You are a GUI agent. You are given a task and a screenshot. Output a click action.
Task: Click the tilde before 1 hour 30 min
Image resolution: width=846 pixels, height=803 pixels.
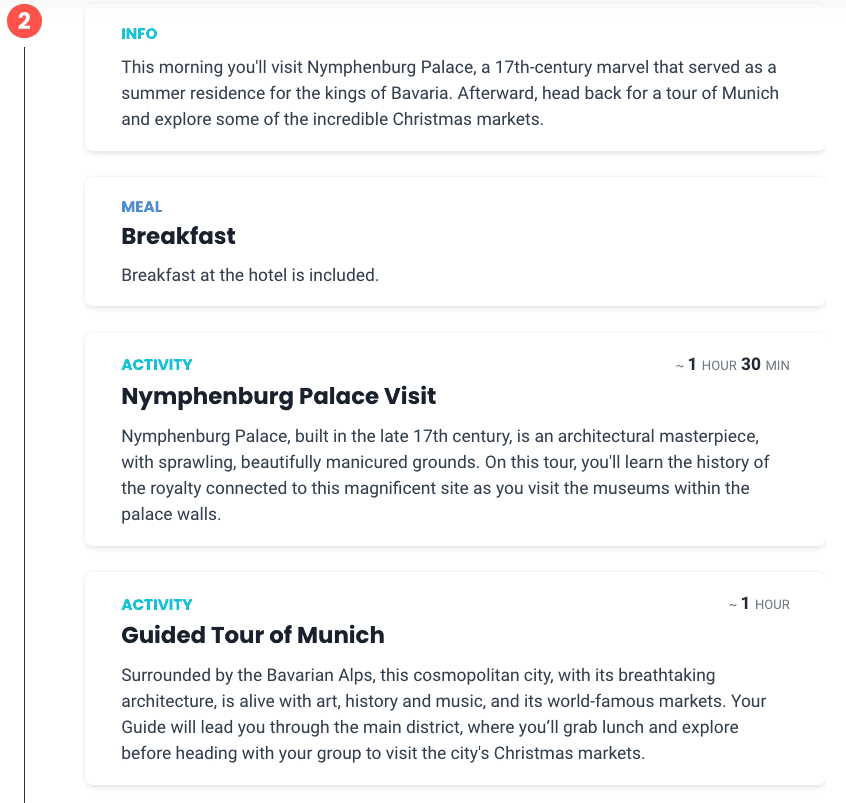coord(679,366)
